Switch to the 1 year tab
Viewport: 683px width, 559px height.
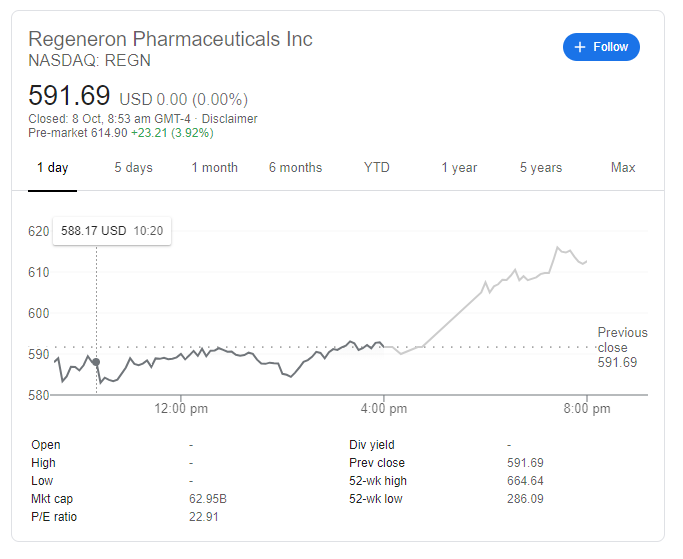[x=459, y=168]
